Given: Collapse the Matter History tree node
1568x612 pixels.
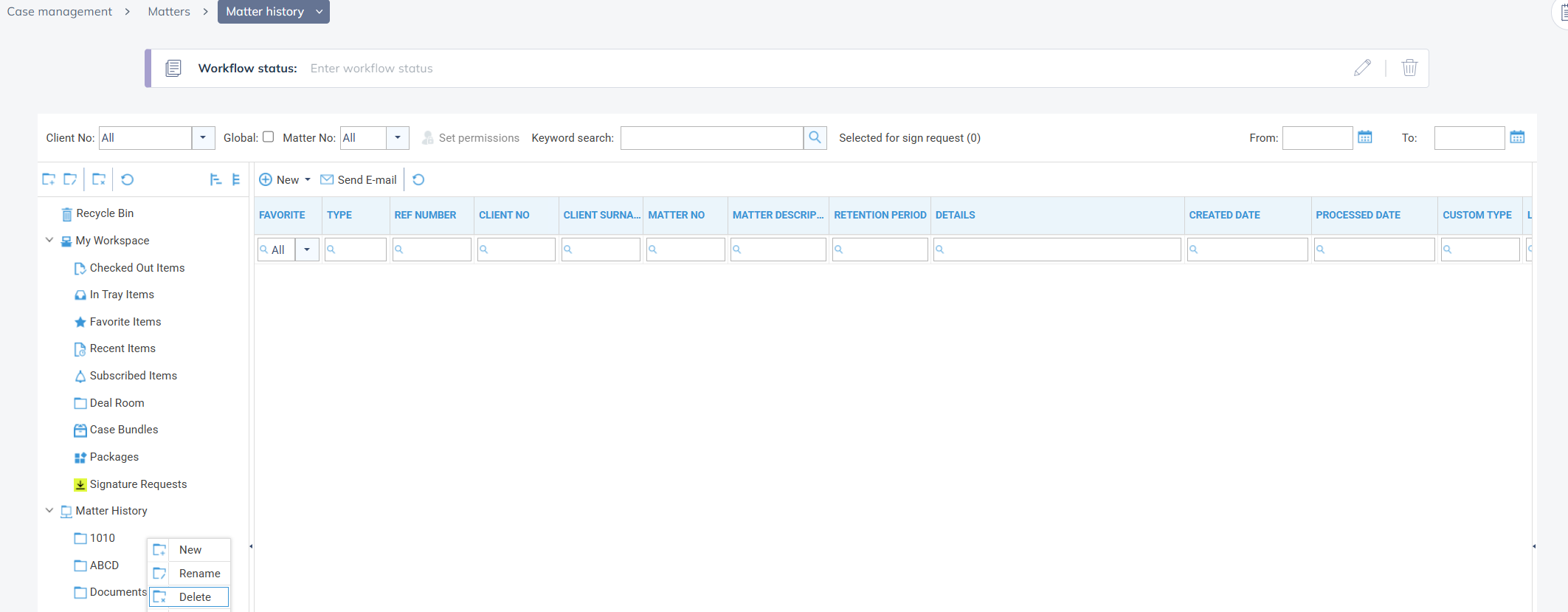Looking at the screenshot, I should click(49, 510).
